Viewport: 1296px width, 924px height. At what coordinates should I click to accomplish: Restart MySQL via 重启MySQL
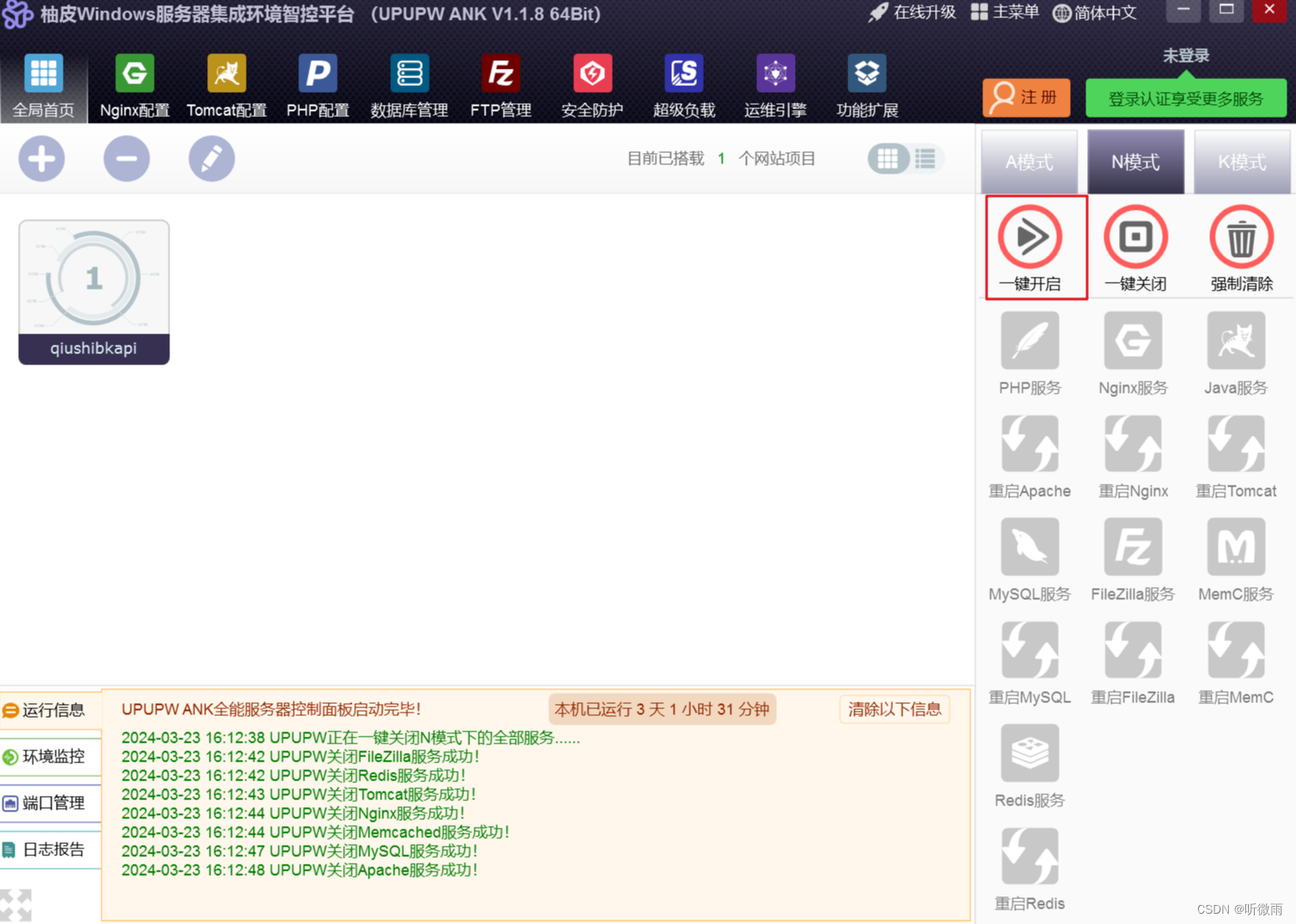(1030, 663)
